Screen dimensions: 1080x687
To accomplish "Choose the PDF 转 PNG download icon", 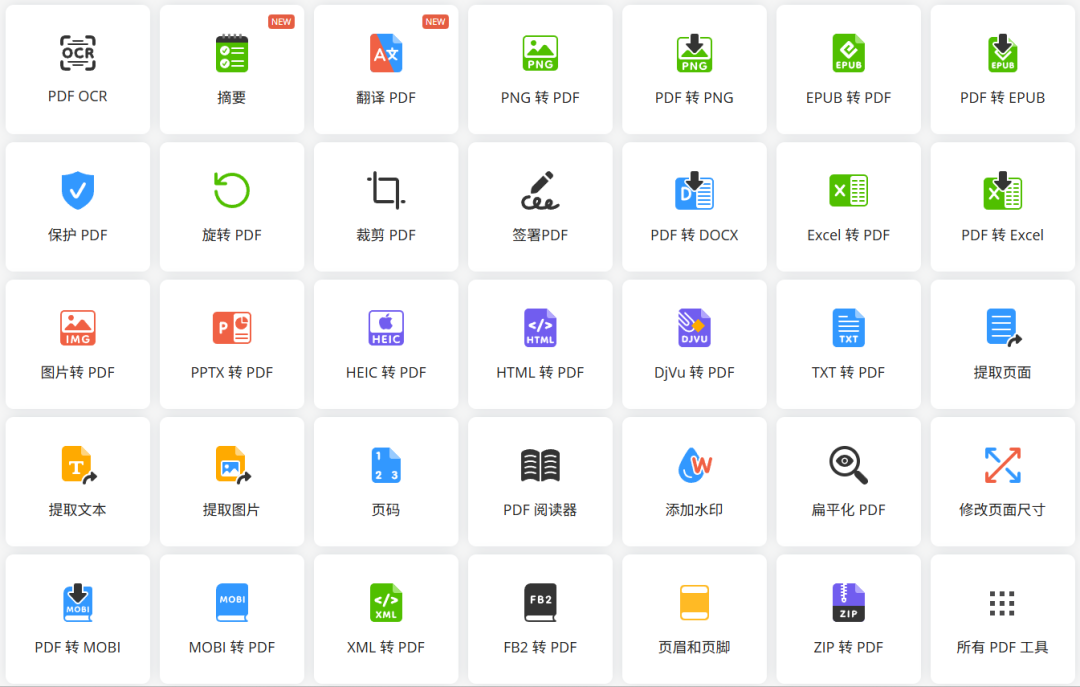I will pyautogui.click(x=694, y=53).
